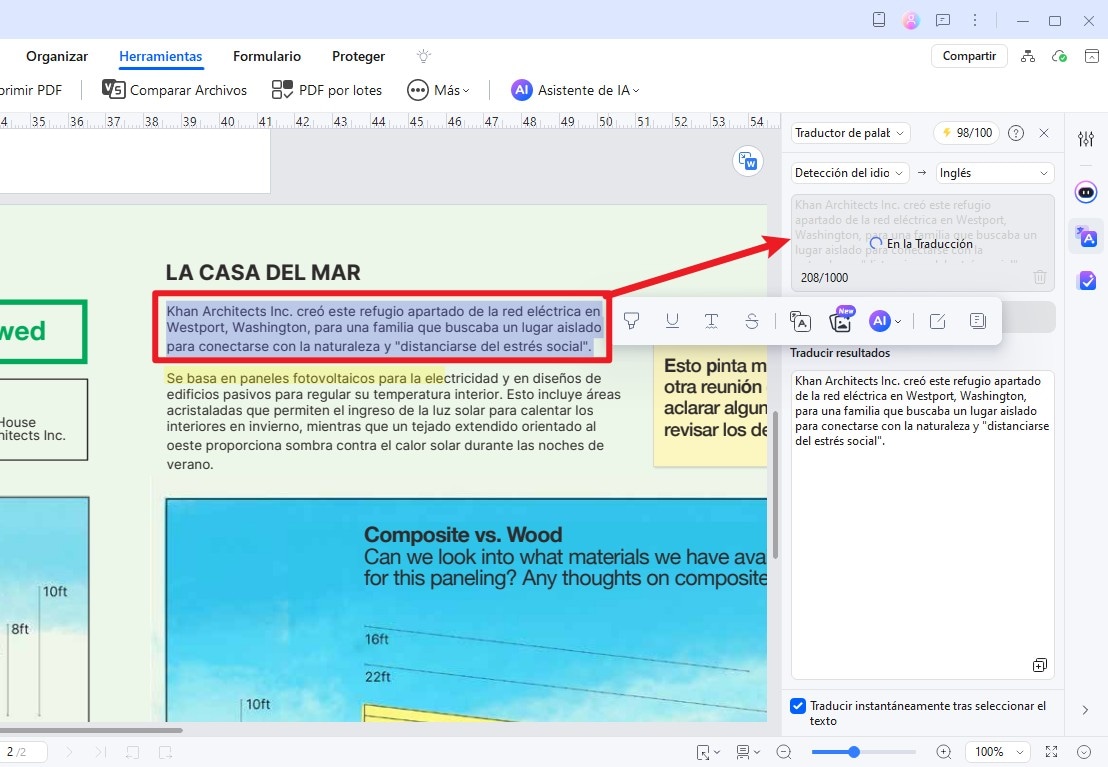Click the lightbulb tips icon
Image resolution: width=1108 pixels, height=767 pixels.
click(x=423, y=56)
